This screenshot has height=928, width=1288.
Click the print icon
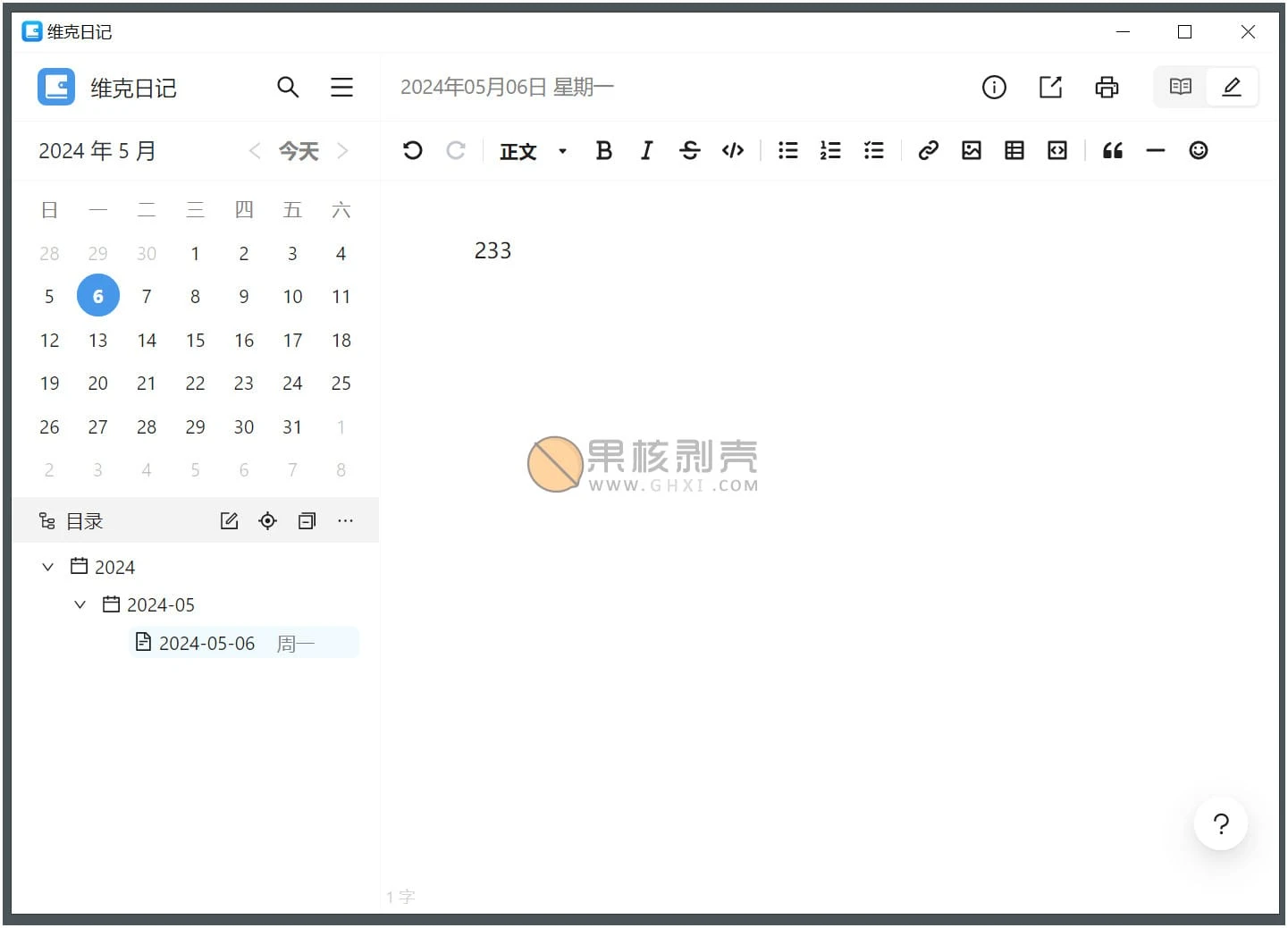pos(1107,87)
